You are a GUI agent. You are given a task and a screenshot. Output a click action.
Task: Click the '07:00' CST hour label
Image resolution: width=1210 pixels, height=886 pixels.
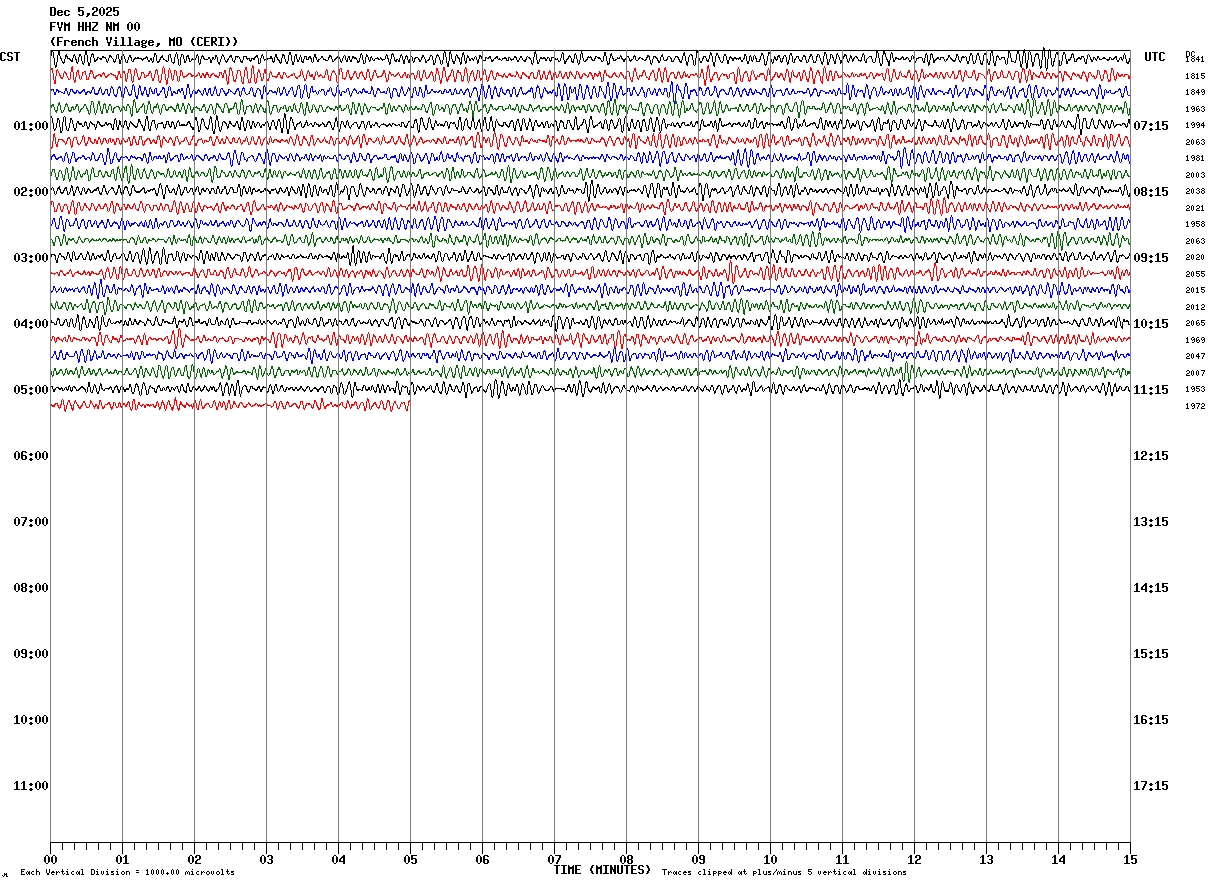click(x=31, y=522)
